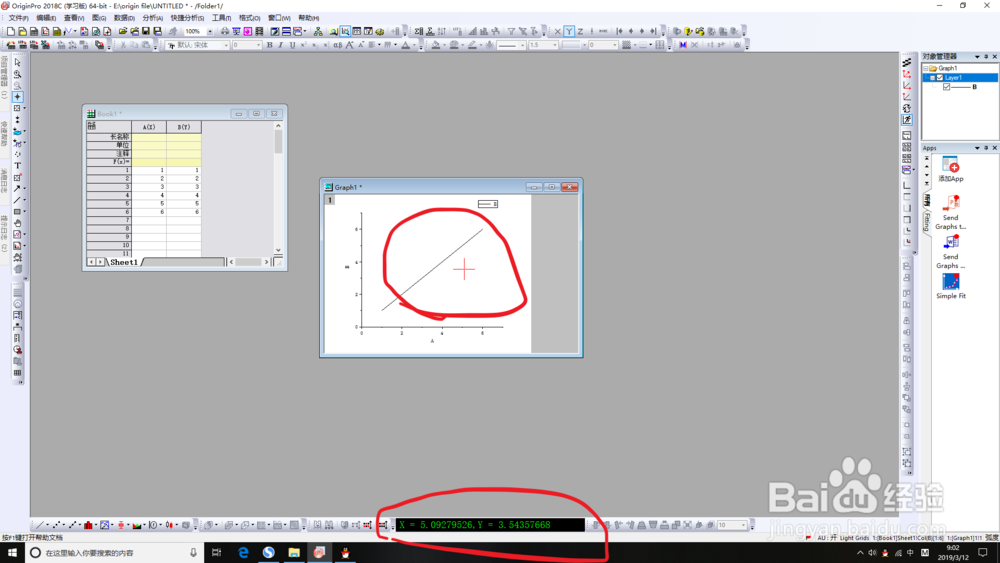Screen dimensions: 1000x563
Task: Click the Greek symbols (αβ) button
Action: [x=337, y=45]
